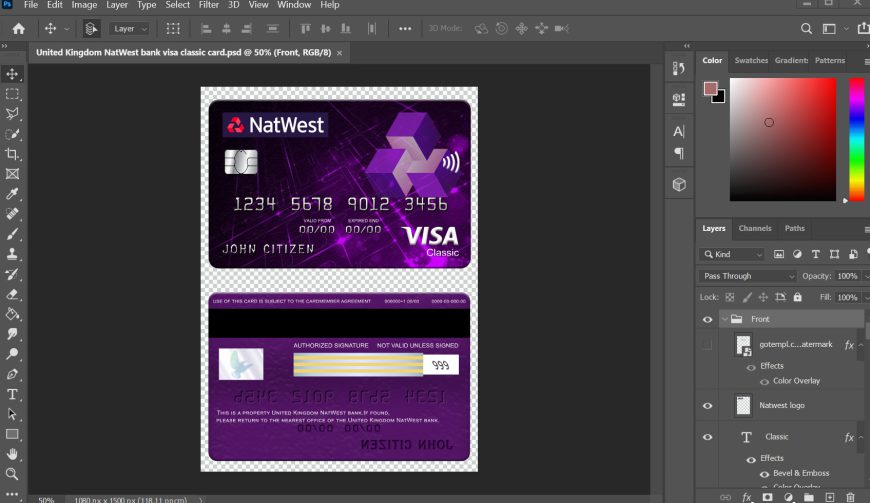Image resolution: width=870 pixels, height=503 pixels.
Task: Open the Filter menu
Action: (x=209, y=5)
